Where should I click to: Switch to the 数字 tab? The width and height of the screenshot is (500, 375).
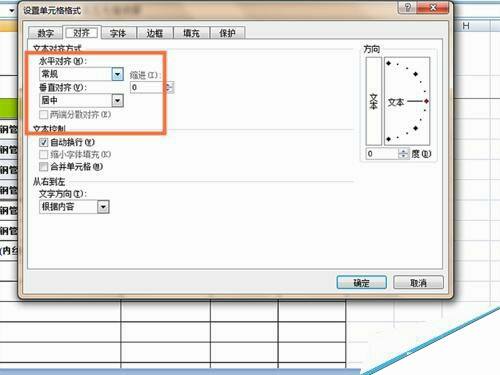click(45, 33)
